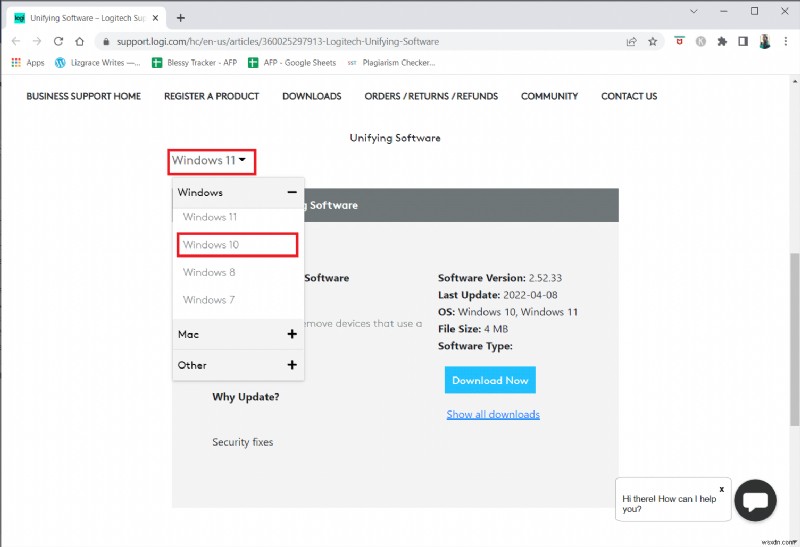This screenshot has height=547, width=800.
Task: Open Show all downloads link
Action: click(x=493, y=414)
